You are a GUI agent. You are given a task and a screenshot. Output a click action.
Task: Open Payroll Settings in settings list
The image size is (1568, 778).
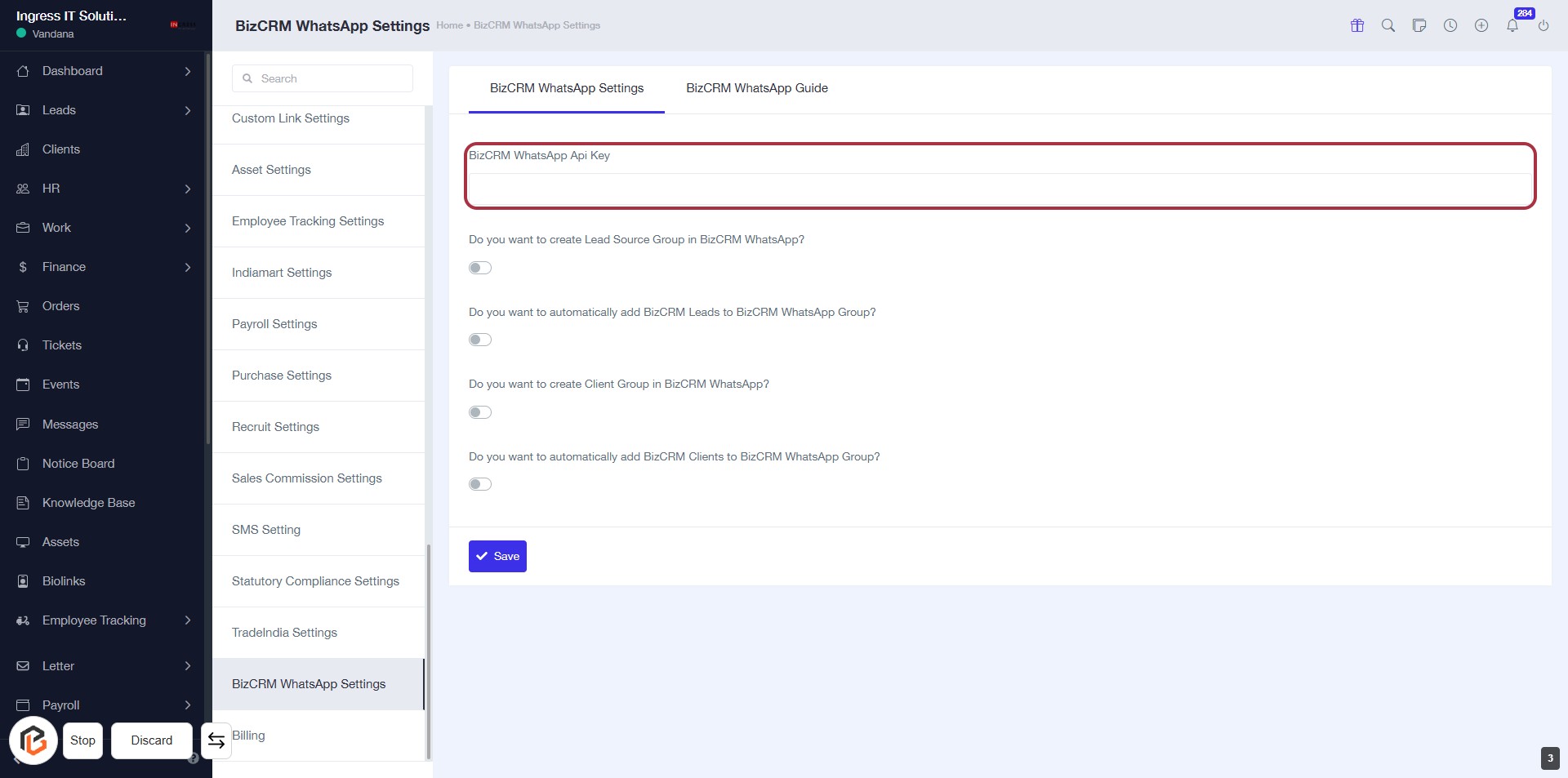(x=274, y=324)
